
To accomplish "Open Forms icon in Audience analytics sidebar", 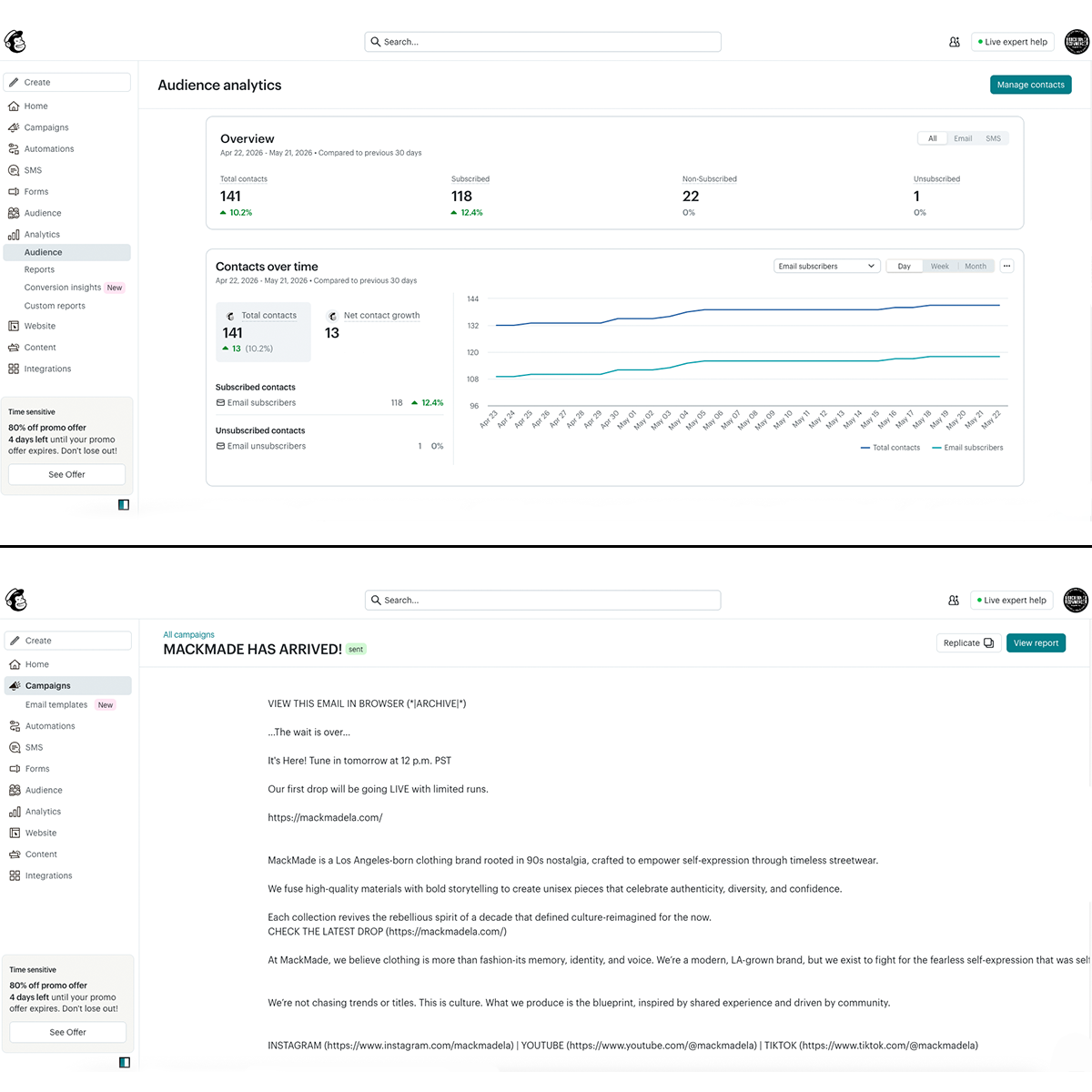I will 14,192.
